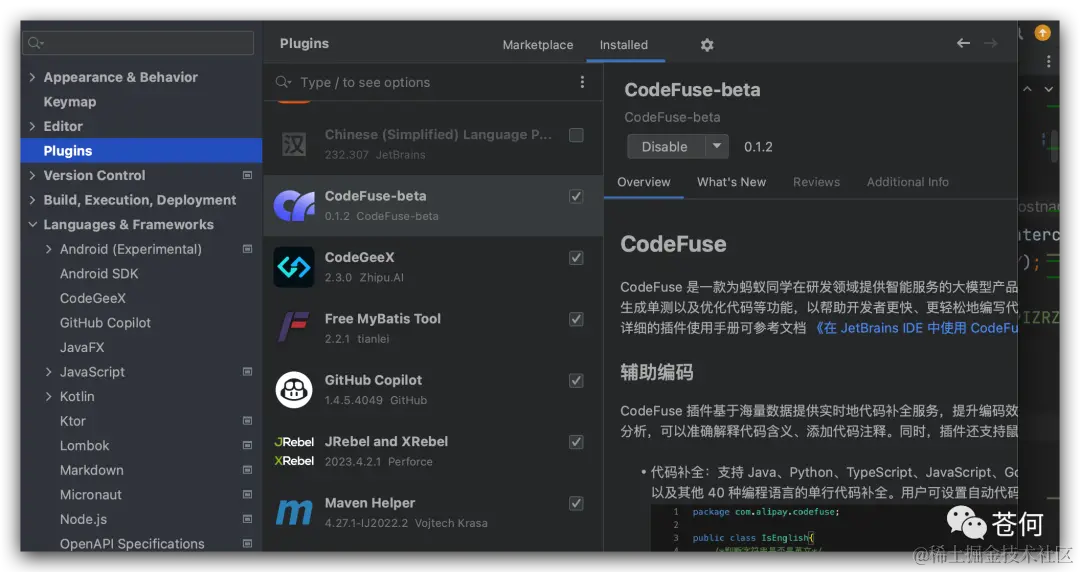1080x572 pixels.
Task: Enable the Chinese (Simplified) Language Pack checkbox
Action: point(577,135)
